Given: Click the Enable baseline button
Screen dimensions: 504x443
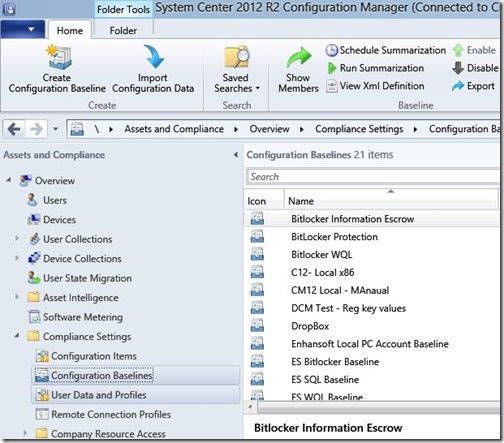Looking at the screenshot, I should point(474,50).
